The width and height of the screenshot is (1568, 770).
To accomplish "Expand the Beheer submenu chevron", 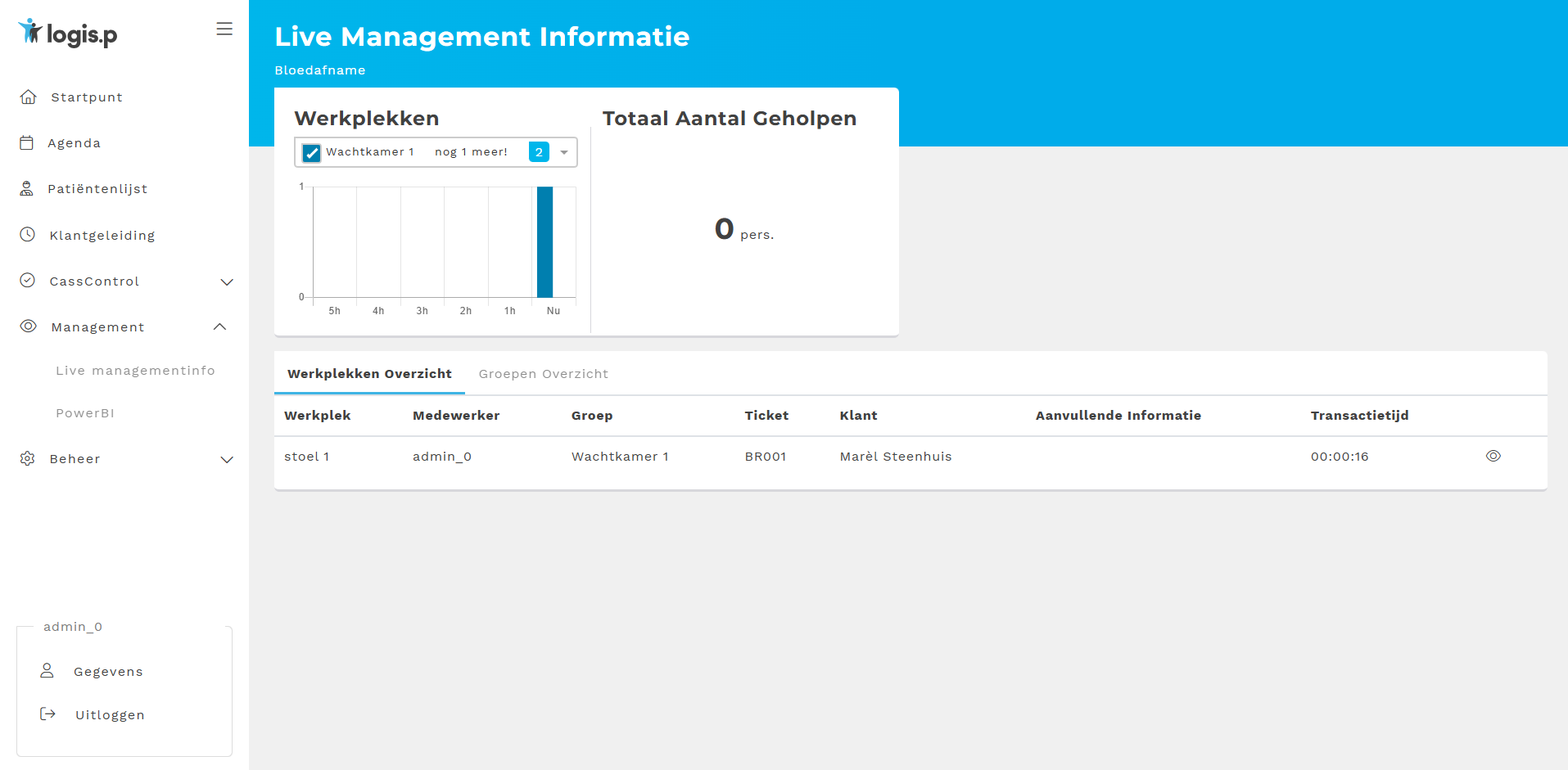I will click(x=227, y=459).
